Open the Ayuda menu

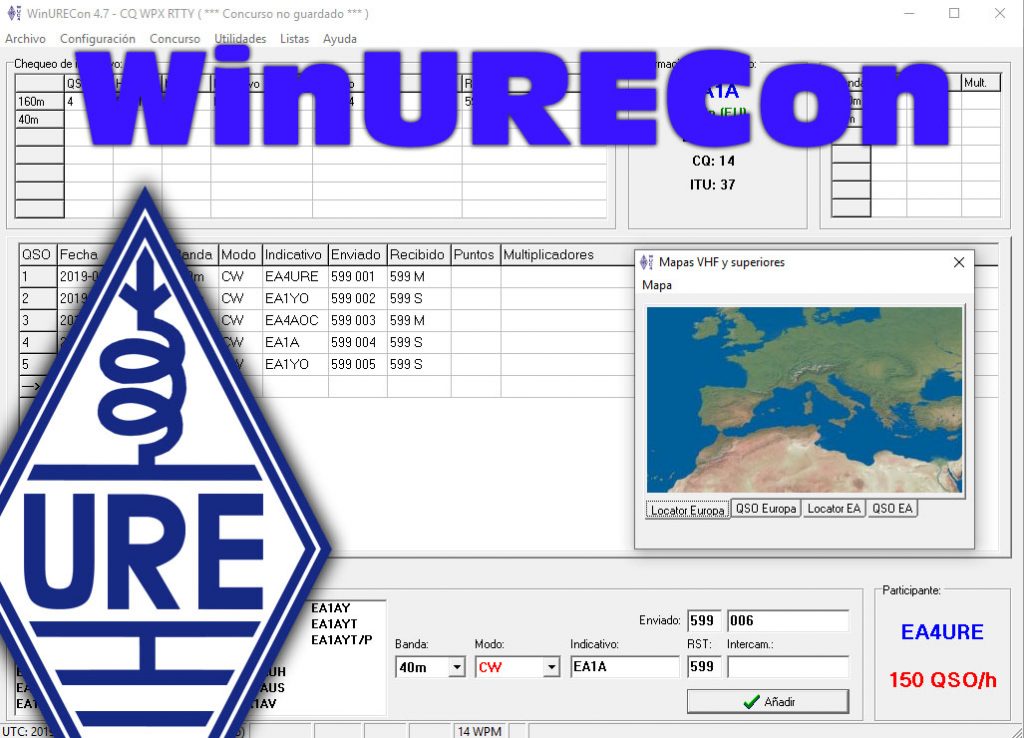click(340, 39)
